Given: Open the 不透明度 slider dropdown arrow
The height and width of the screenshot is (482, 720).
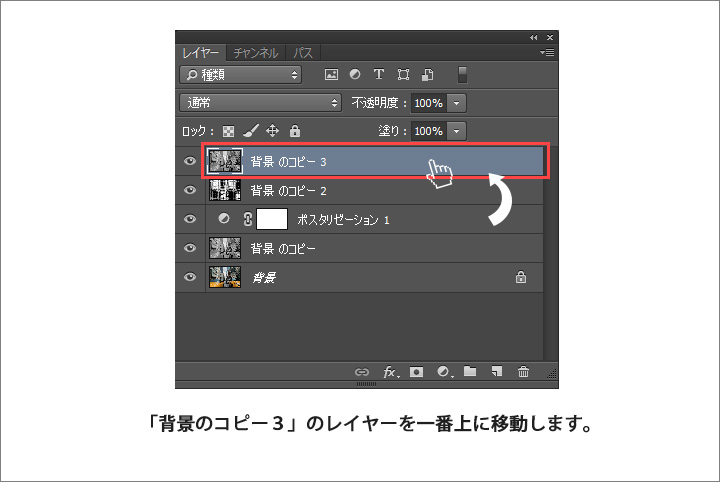Looking at the screenshot, I should pos(456,103).
